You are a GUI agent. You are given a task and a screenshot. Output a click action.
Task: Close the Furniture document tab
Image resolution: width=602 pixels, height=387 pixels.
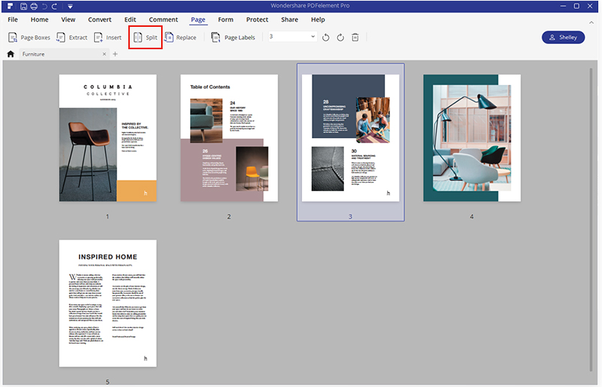click(104, 54)
